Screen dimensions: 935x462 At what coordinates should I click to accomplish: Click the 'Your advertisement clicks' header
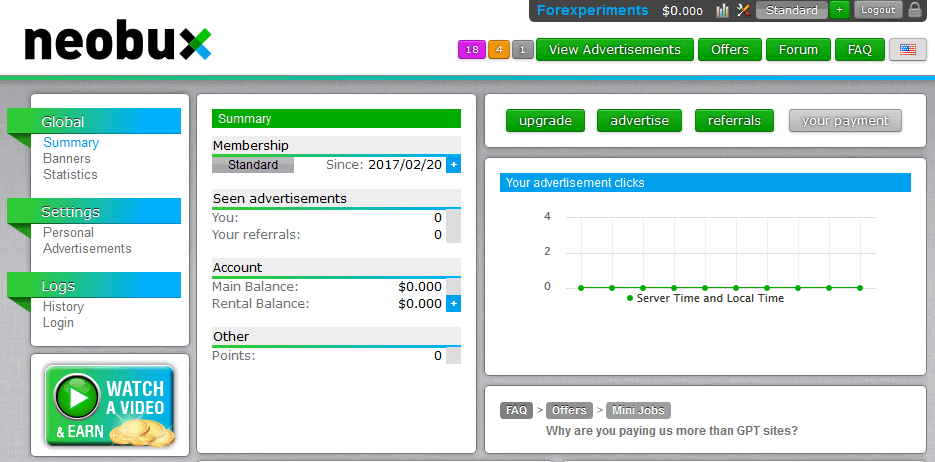pyautogui.click(x=705, y=182)
